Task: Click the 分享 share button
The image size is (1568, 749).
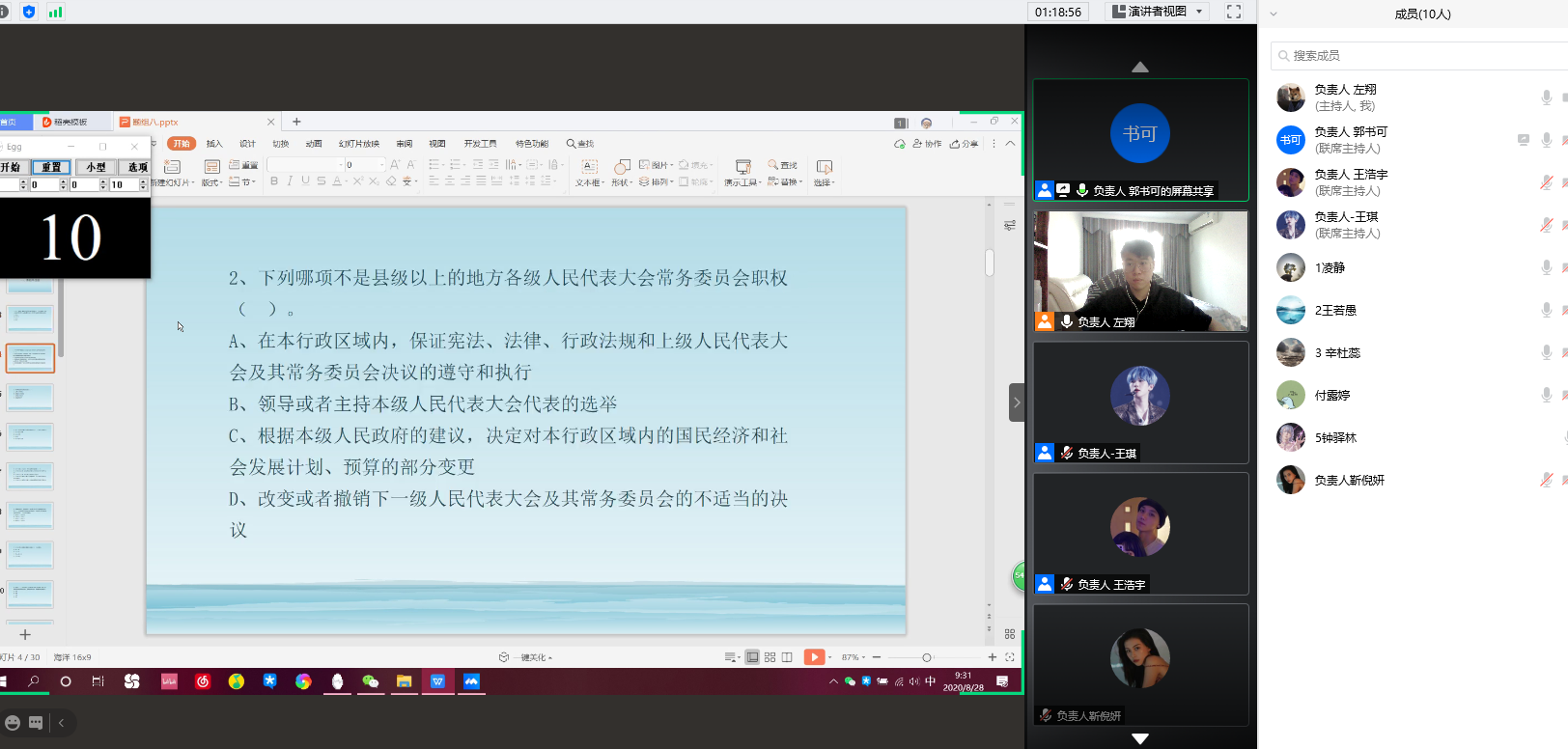Action: click(x=964, y=144)
